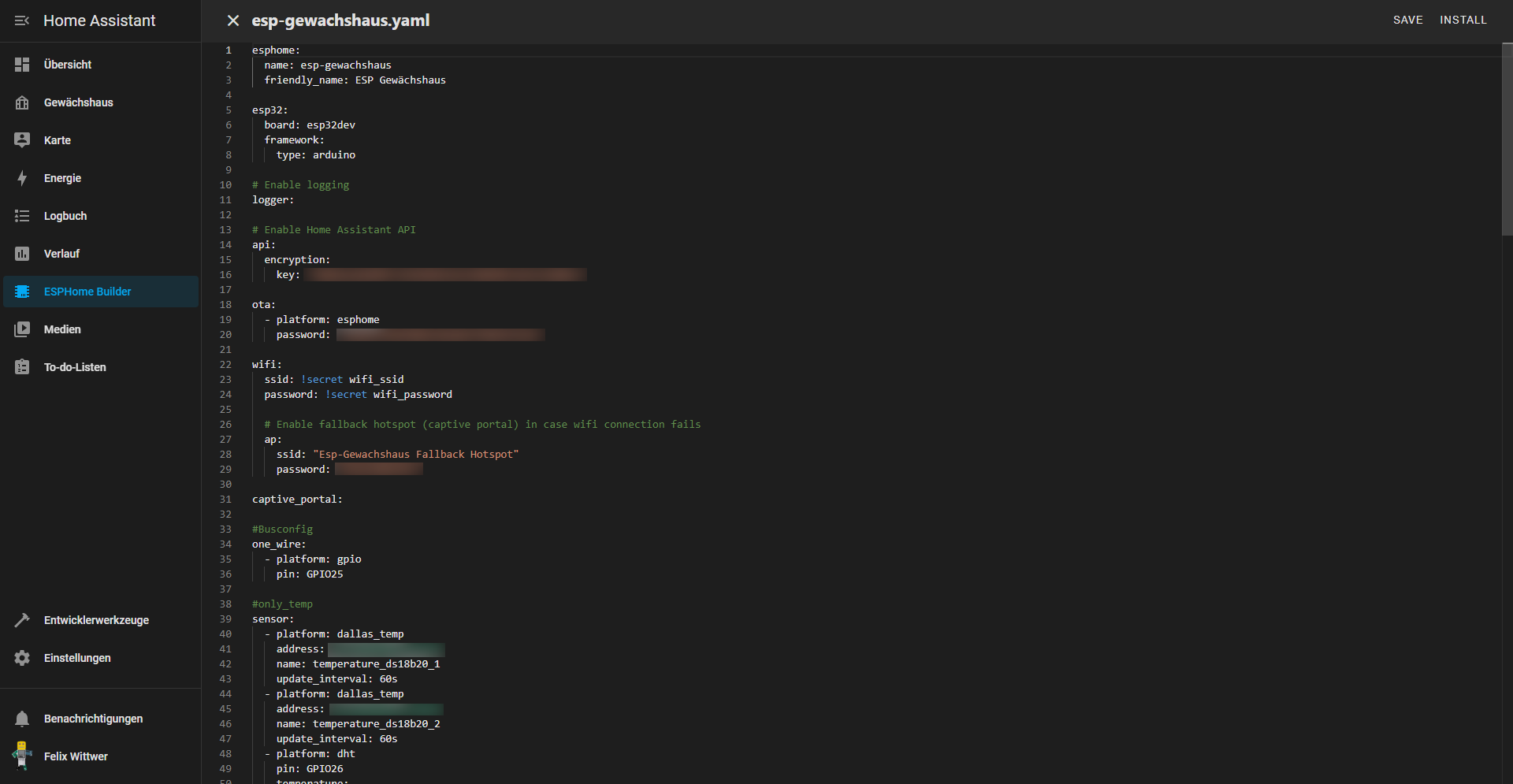Open the Medien media player icon
1513x784 pixels.
pyautogui.click(x=22, y=329)
